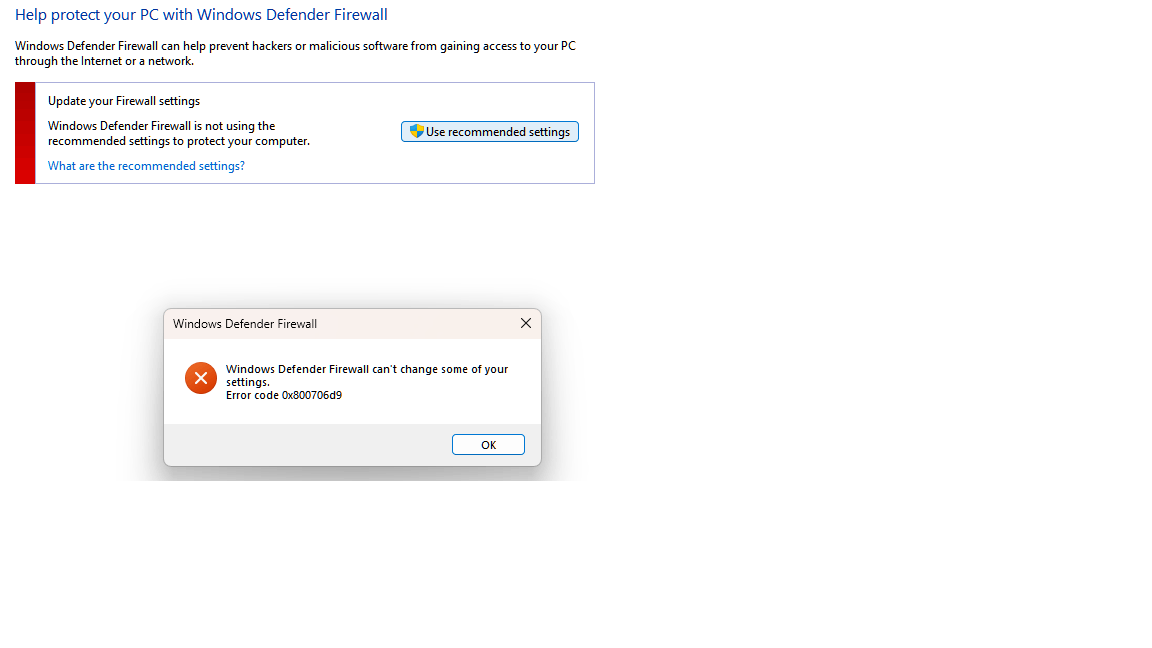1152x648 pixels.
Task: Click the Use recommended settings button
Action: [489, 132]
